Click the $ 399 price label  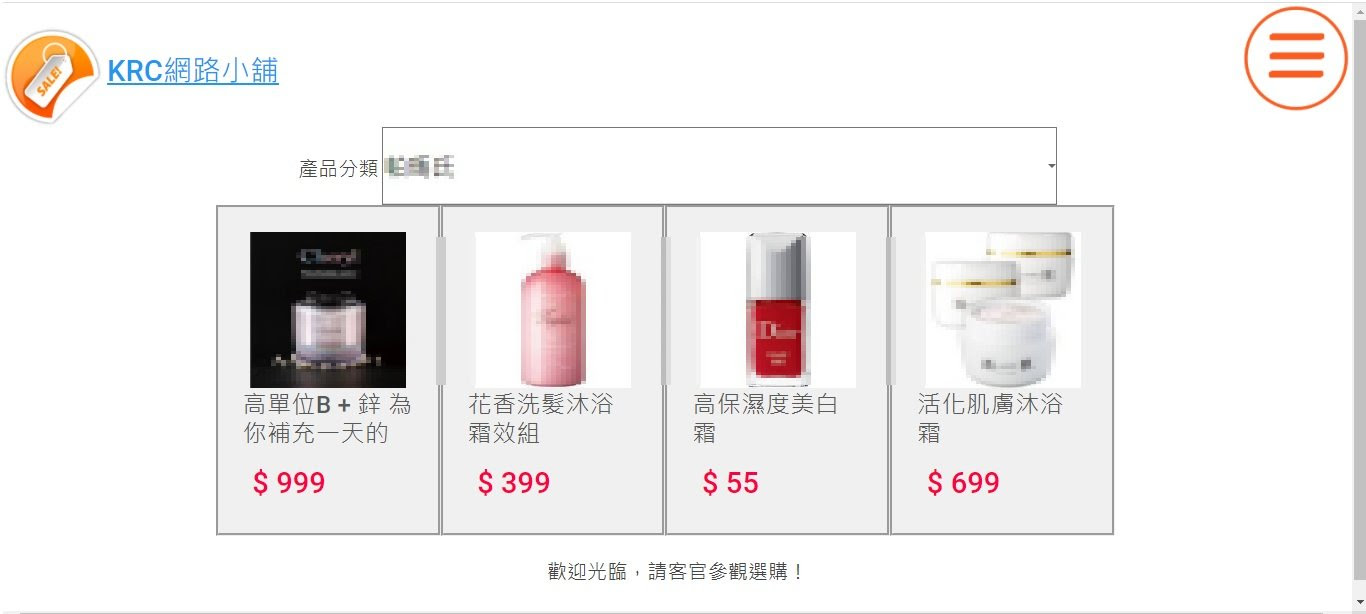[514, 483]
